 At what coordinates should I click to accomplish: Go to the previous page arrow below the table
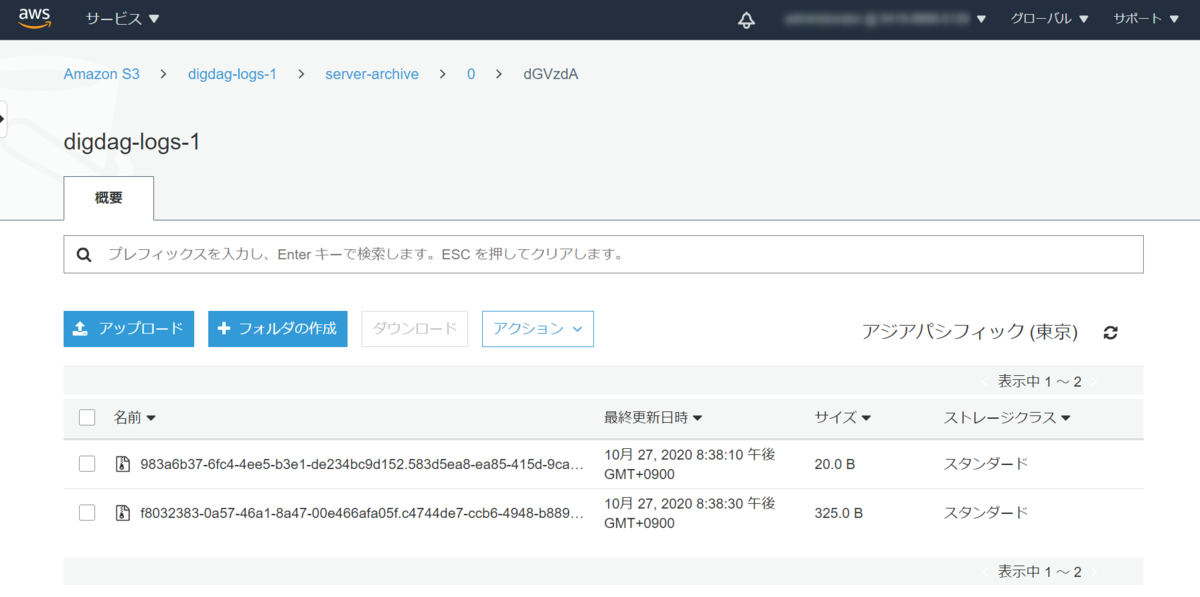pos(985,572)
